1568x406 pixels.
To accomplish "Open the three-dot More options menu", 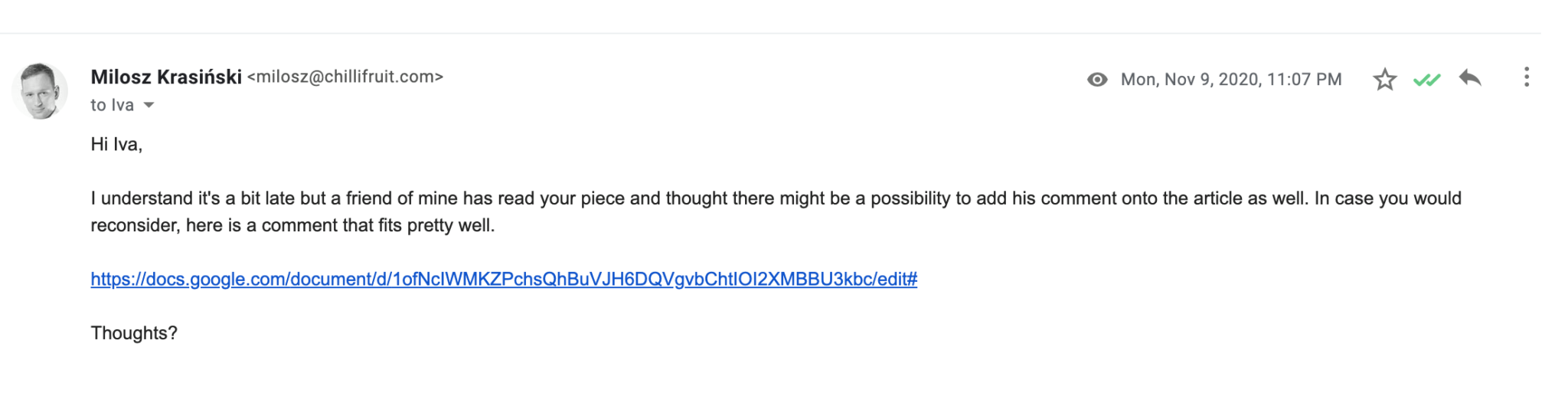I will click(1526, 77).
